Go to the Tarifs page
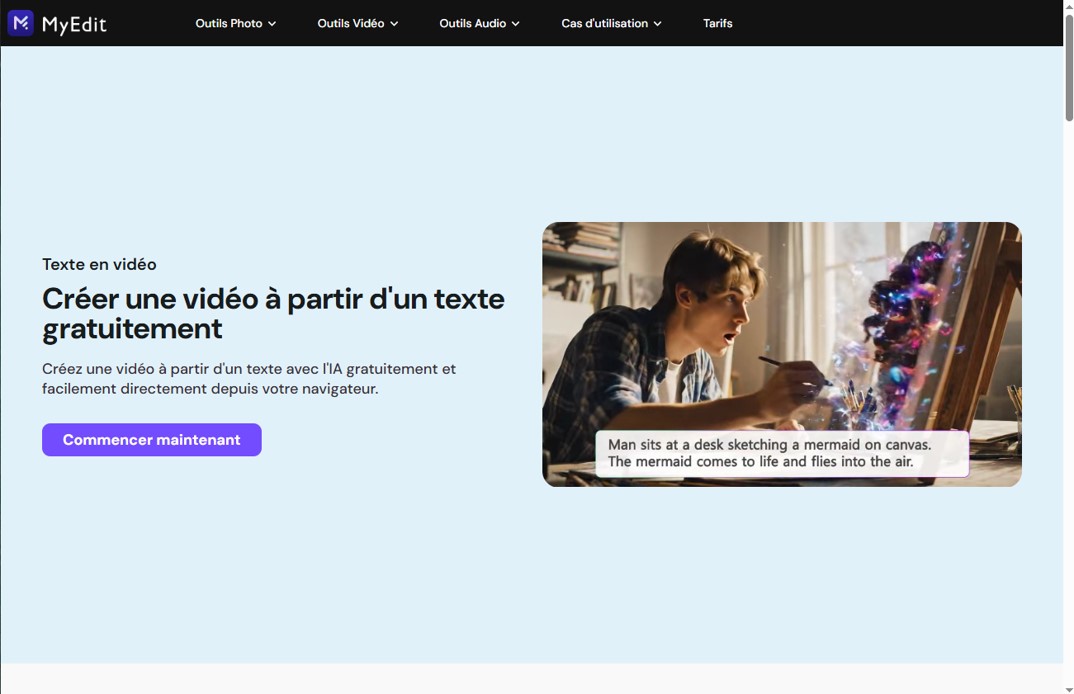 pyautogui.click(x=718, y=23)
